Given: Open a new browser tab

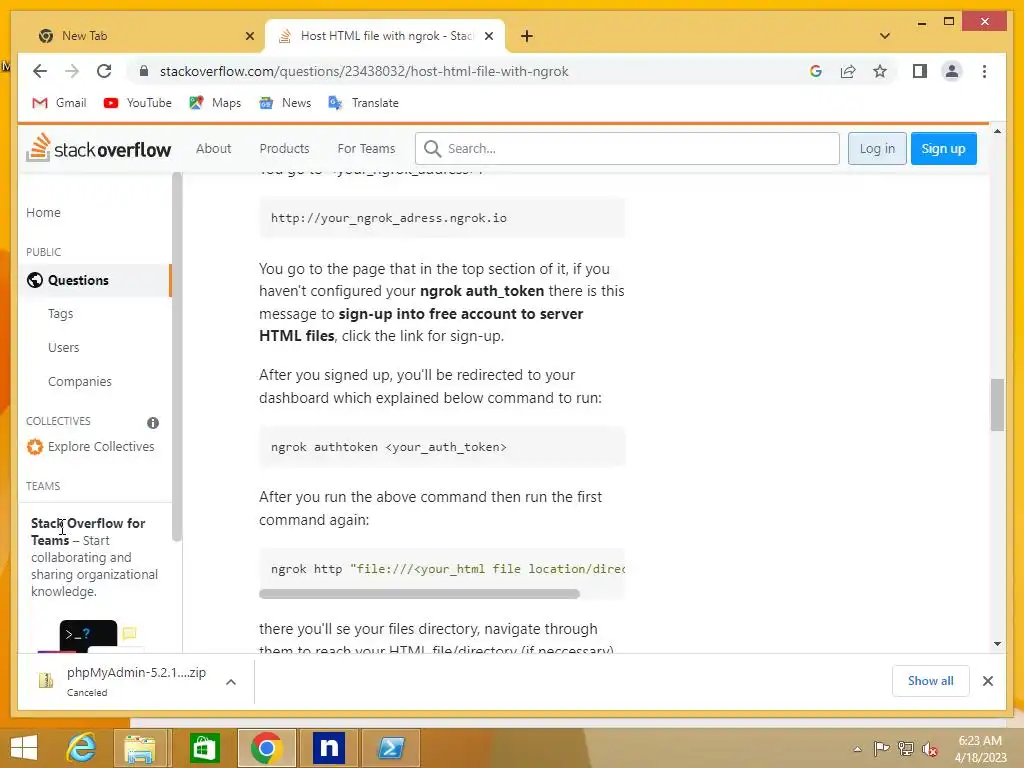Looking at the screenshot, I should [527, 36].
